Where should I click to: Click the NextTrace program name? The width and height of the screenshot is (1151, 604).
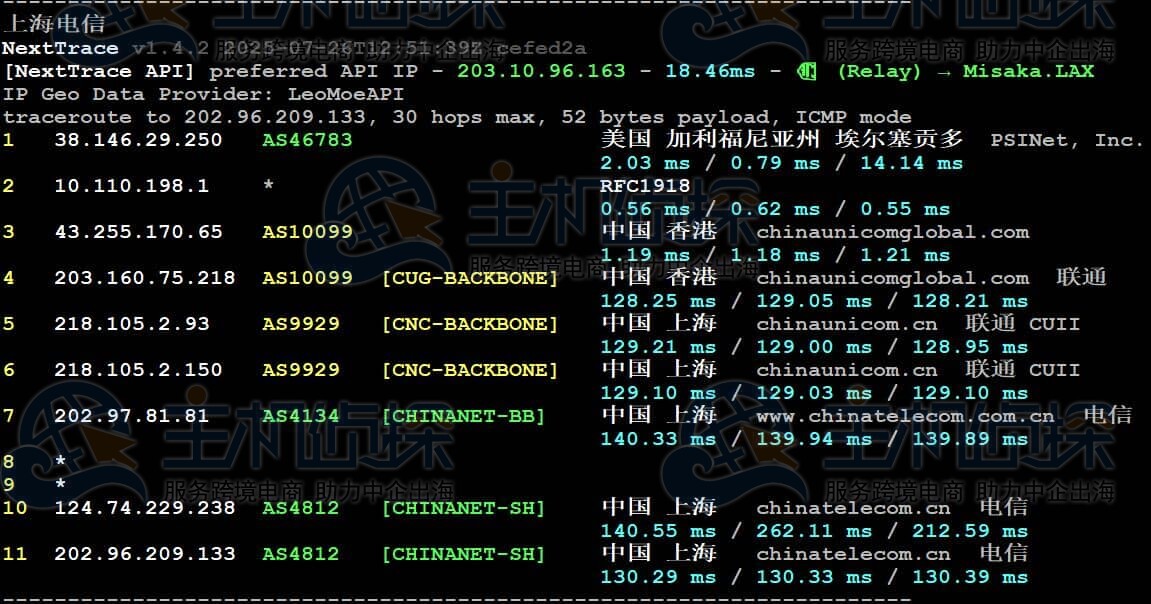pyautogui.click(x=60, y=48)
